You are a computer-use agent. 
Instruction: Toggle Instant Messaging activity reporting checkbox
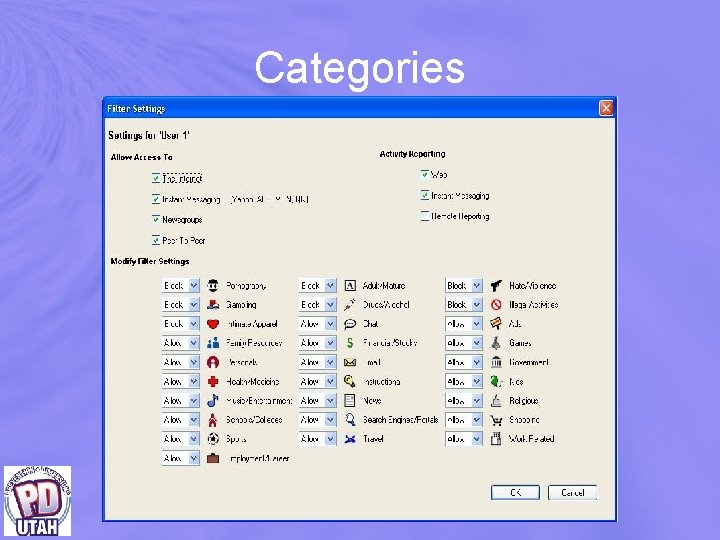[x=425, y=196]
